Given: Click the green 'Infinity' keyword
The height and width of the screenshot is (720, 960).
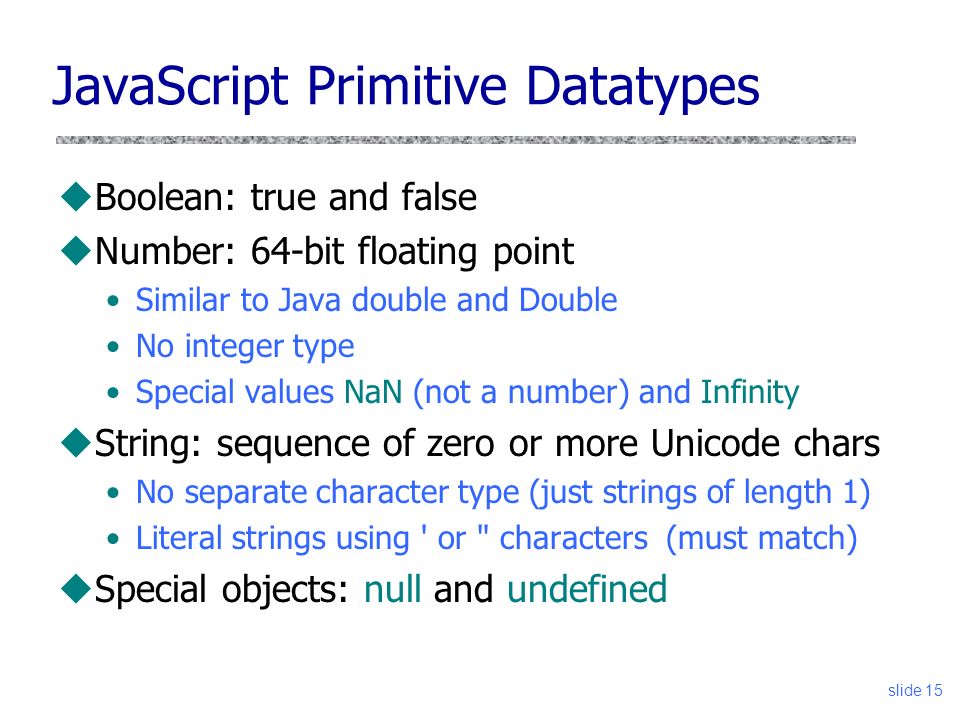Looking at the screenshot, I should coord(750,393).
